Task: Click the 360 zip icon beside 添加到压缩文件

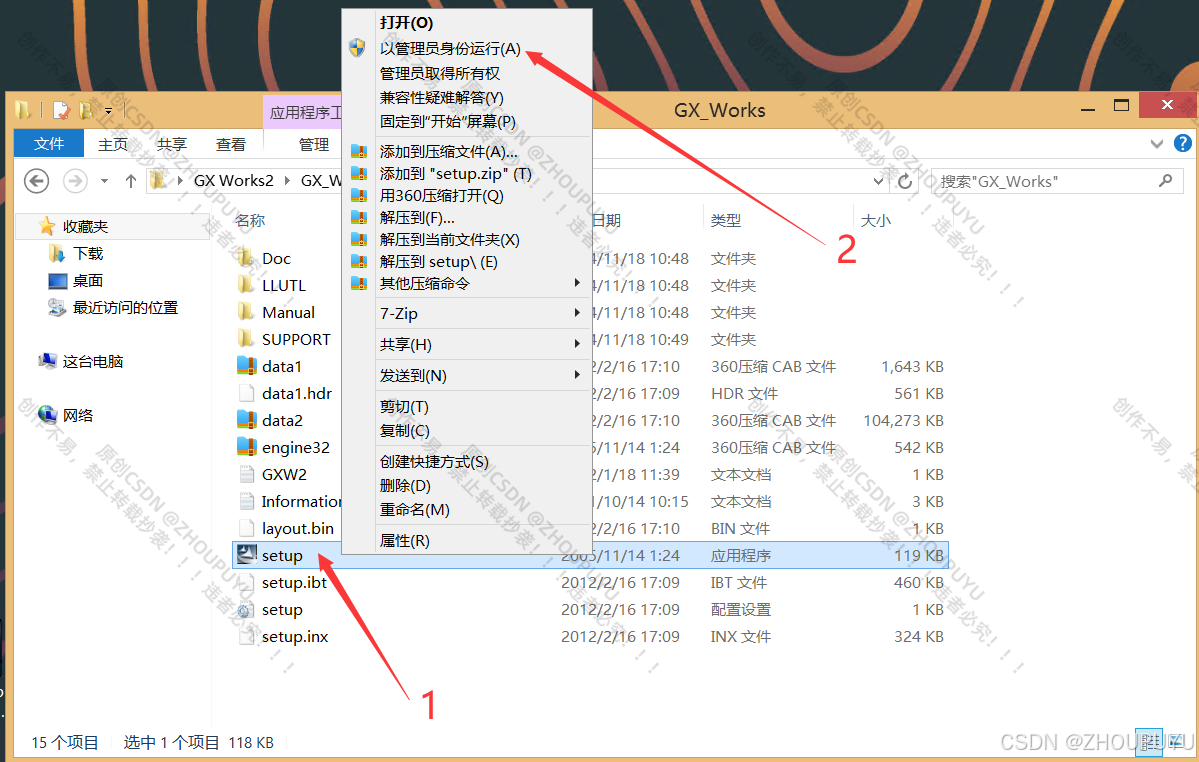Action: (x=359, y=151)
